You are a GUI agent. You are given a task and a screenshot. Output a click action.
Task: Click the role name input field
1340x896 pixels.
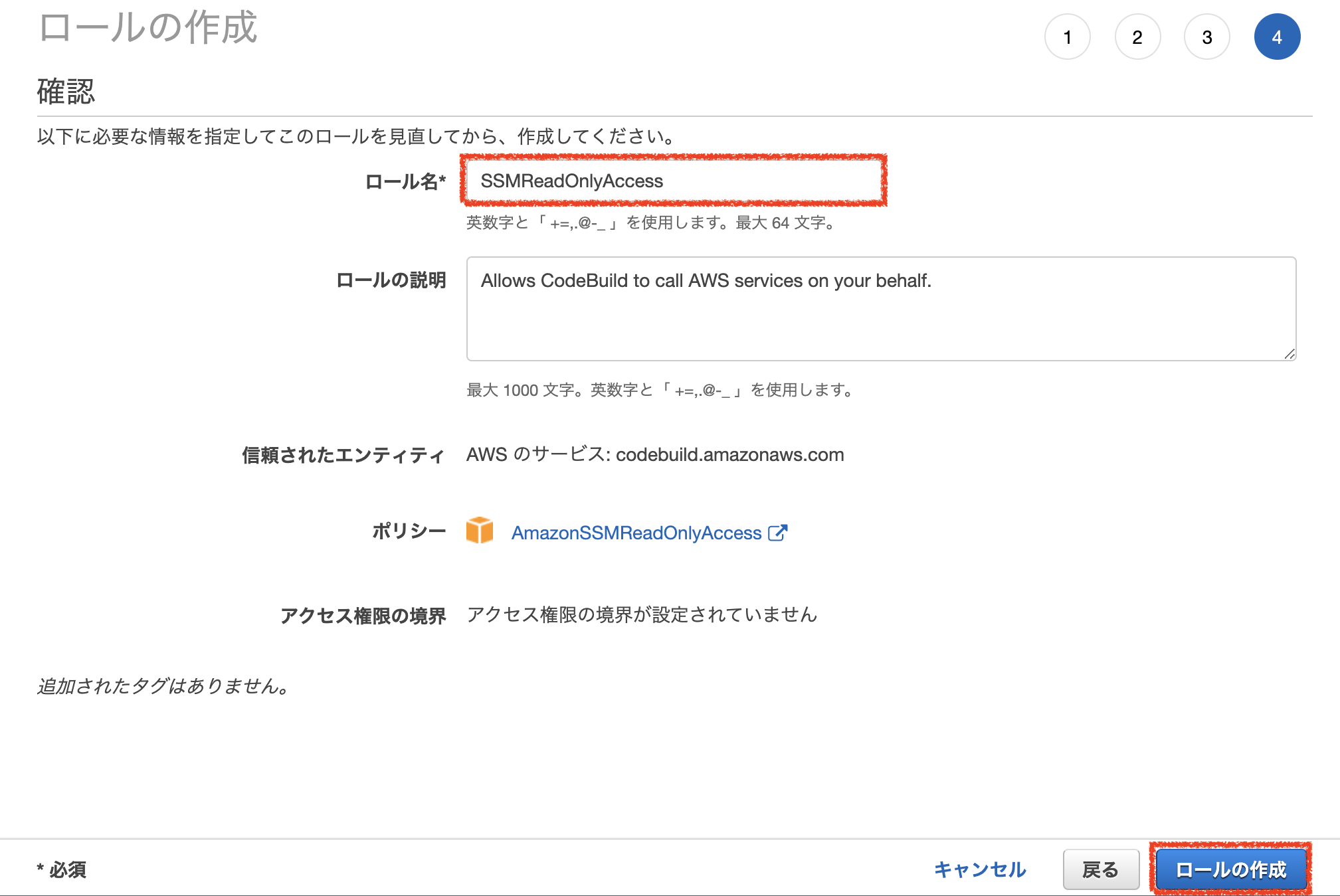click(674, 181)
